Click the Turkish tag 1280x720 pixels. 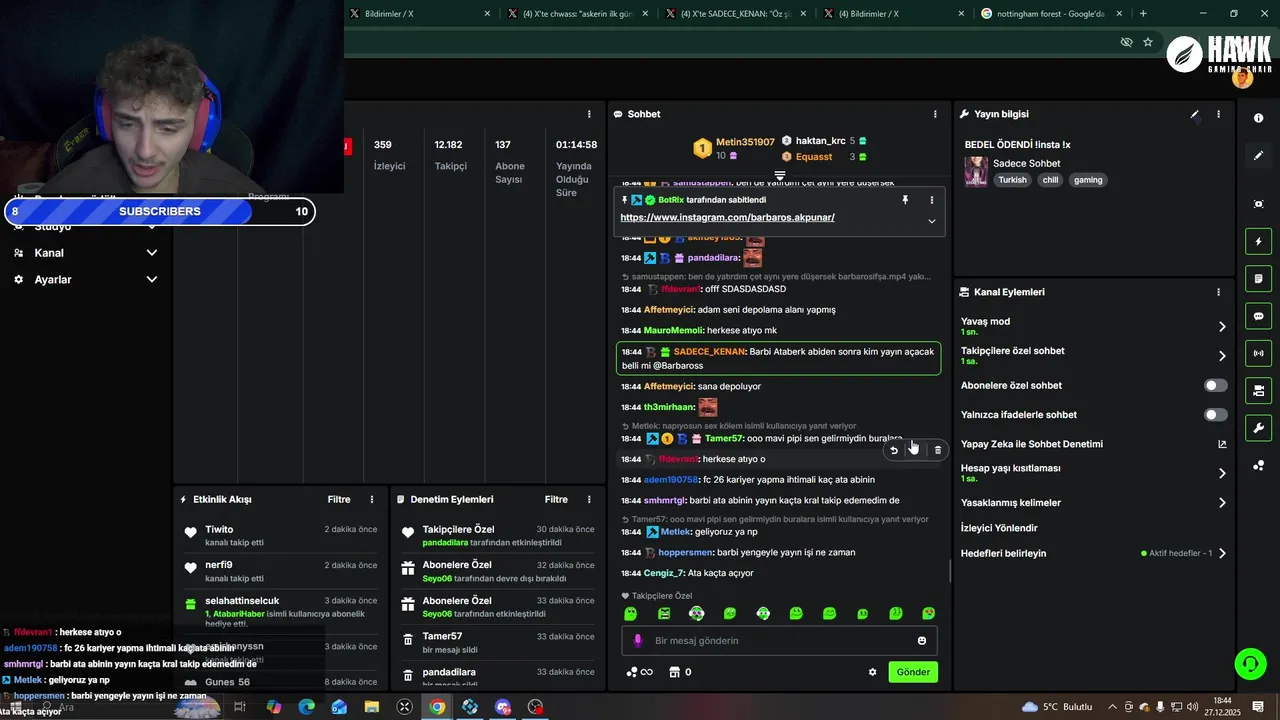[x=1012, y=180]
